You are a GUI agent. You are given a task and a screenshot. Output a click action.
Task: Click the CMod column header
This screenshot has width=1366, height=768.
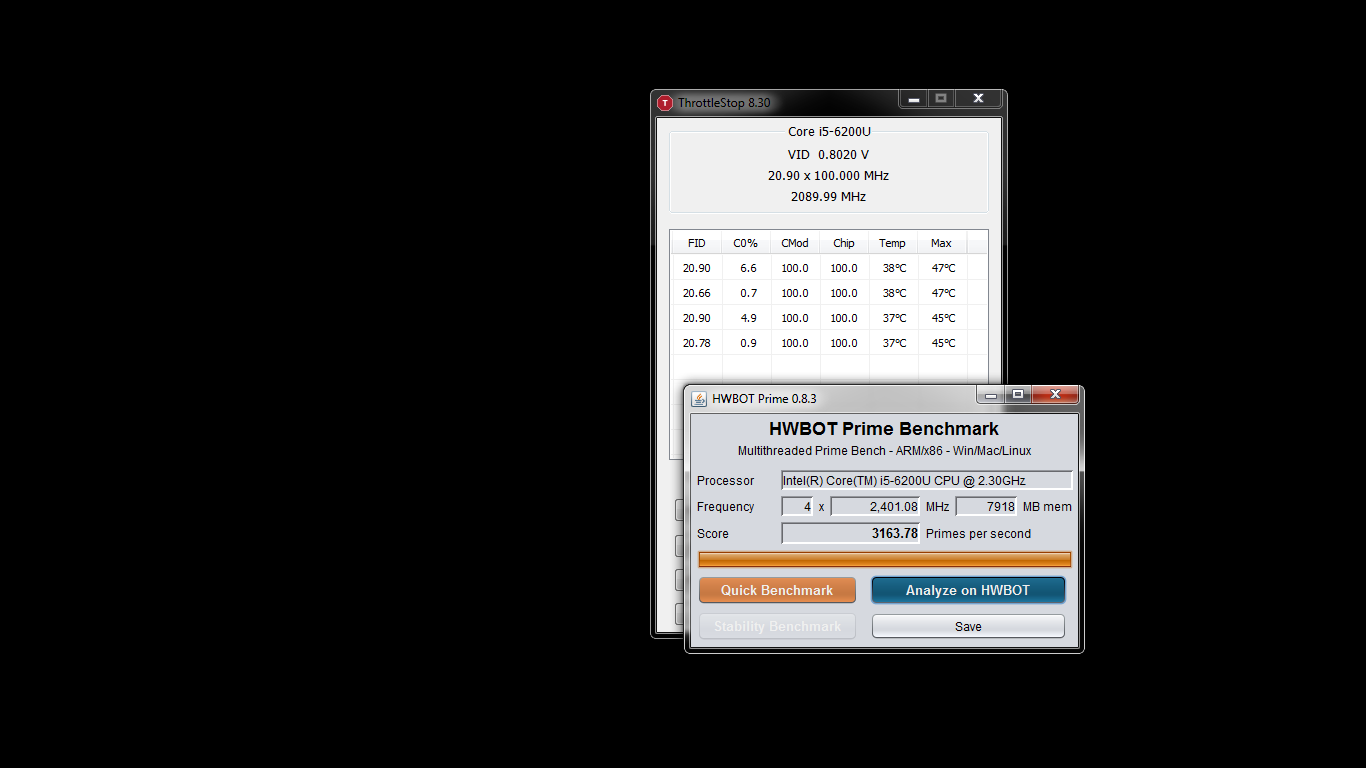click(795, 243)
